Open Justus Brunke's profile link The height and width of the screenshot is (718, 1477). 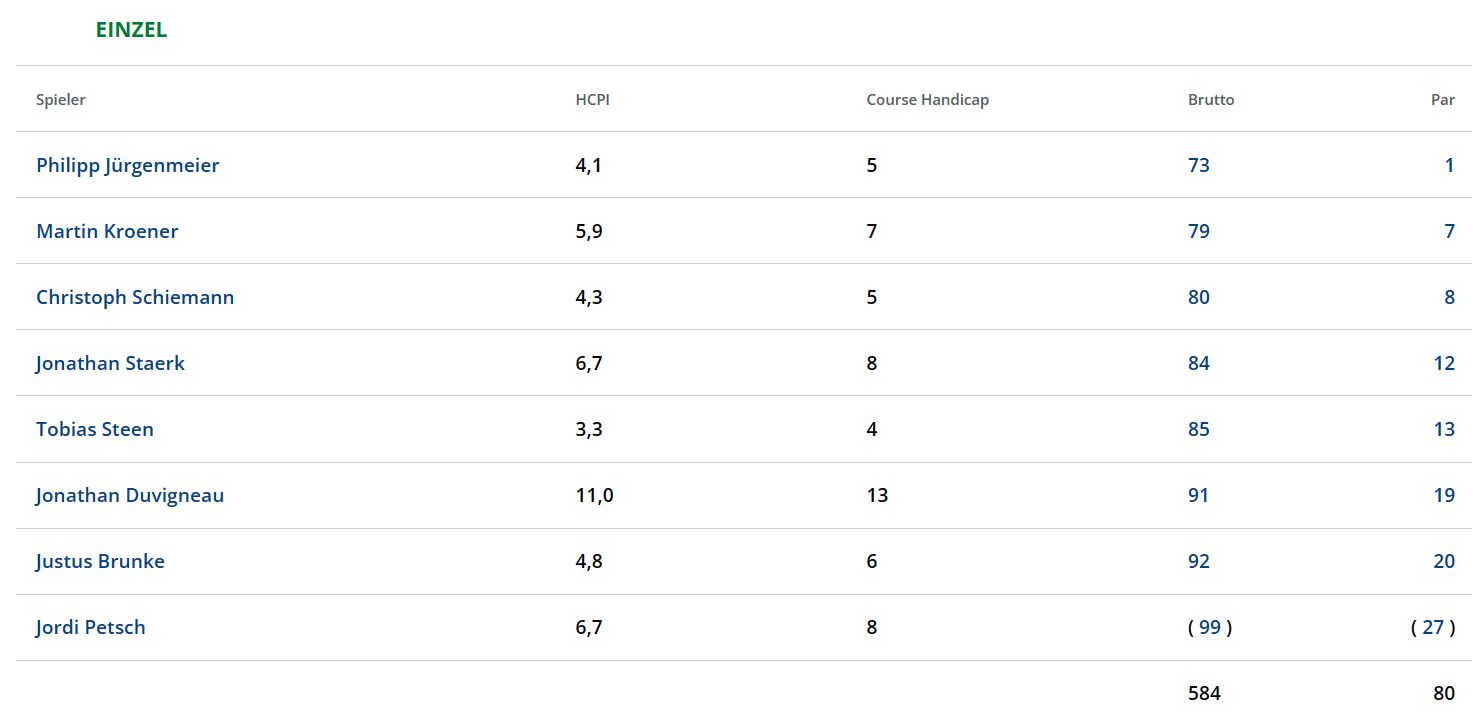coord(100,561)
